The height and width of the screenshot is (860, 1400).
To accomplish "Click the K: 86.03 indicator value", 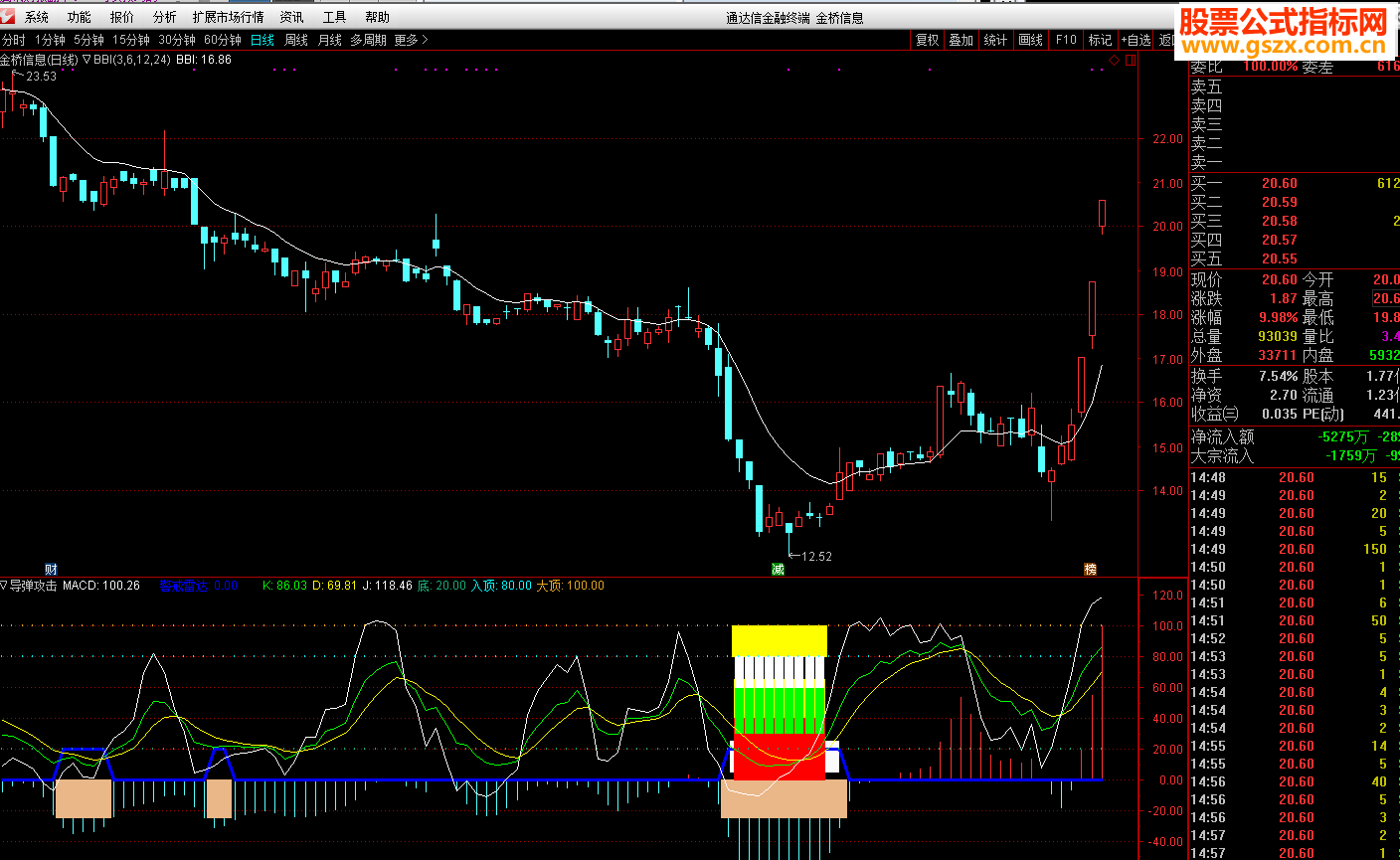I will pyautogui.click(x=284, y=586).
